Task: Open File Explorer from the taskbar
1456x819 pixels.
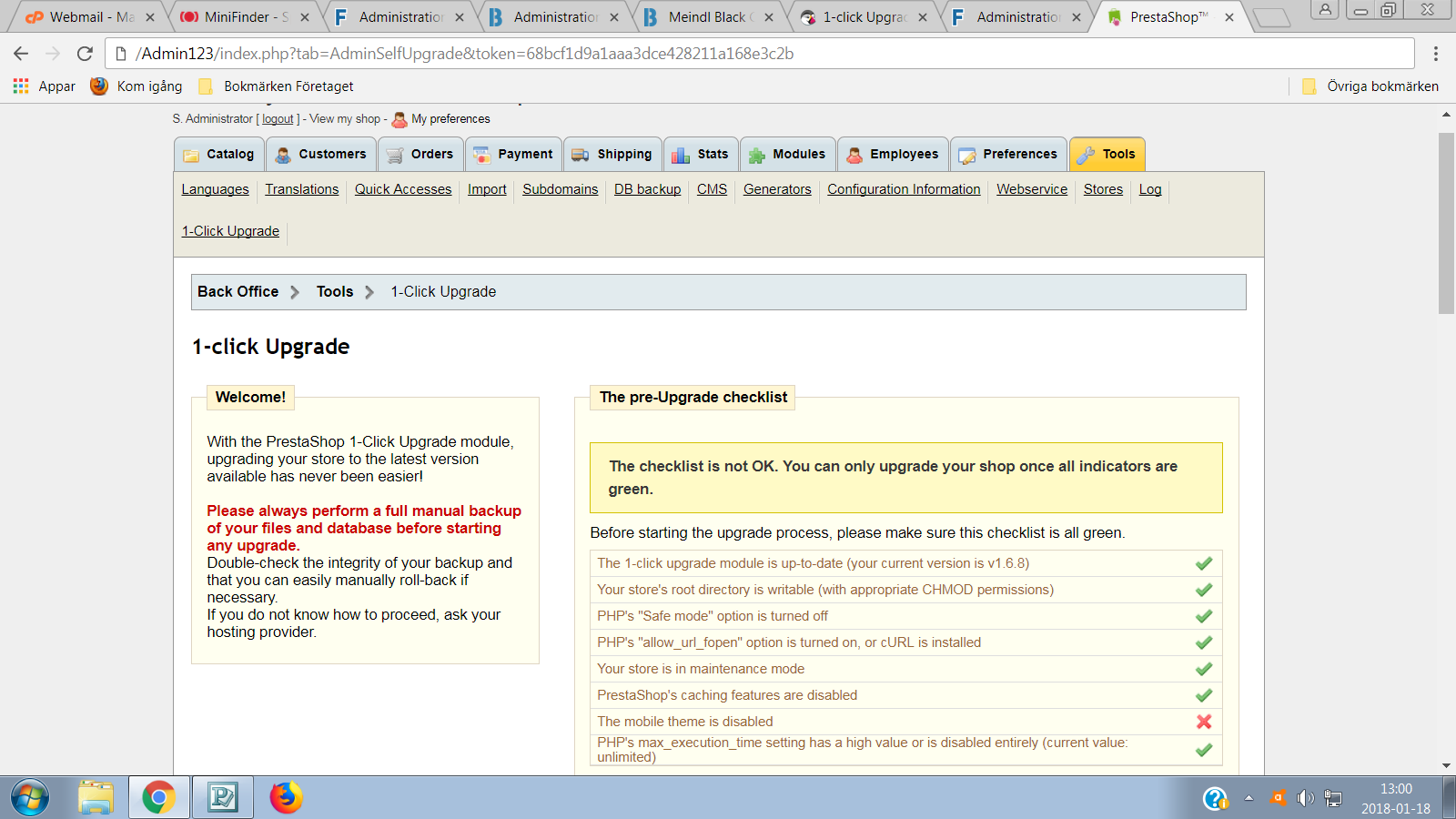Action: tap(96, 798)
